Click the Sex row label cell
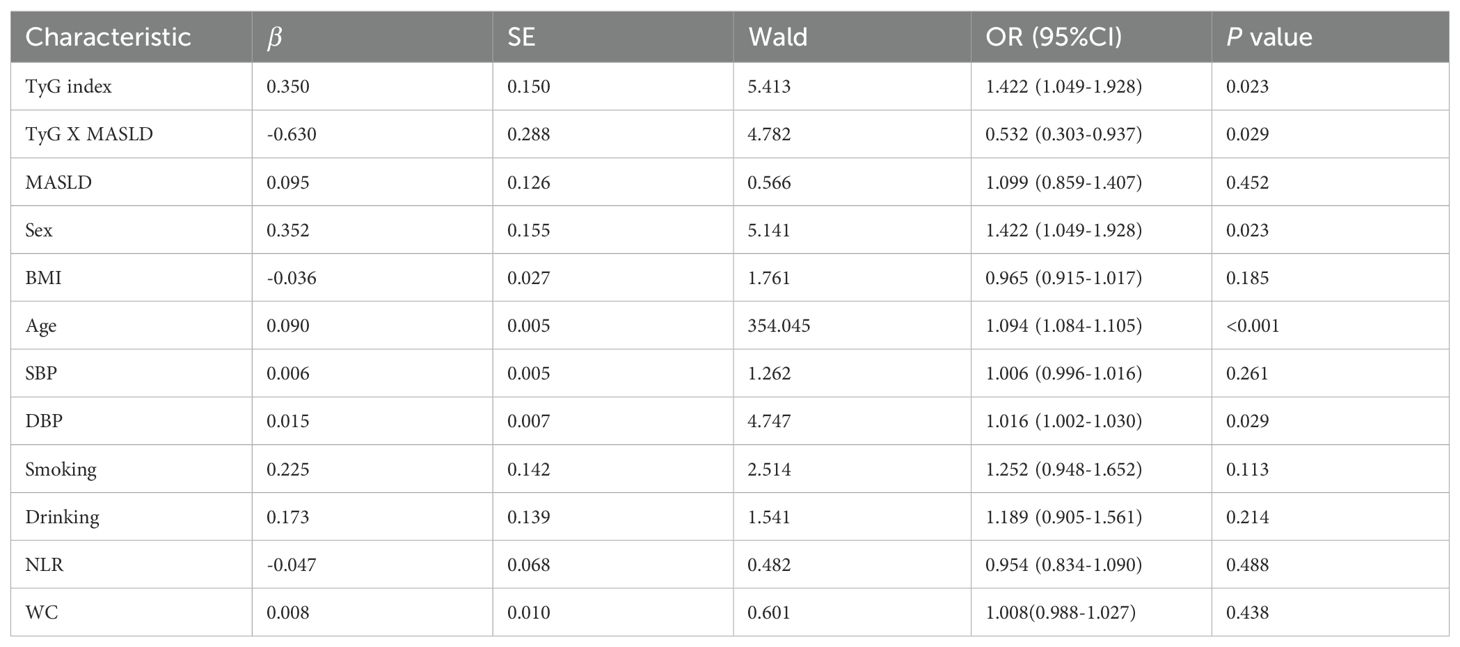 coord(39,230)
